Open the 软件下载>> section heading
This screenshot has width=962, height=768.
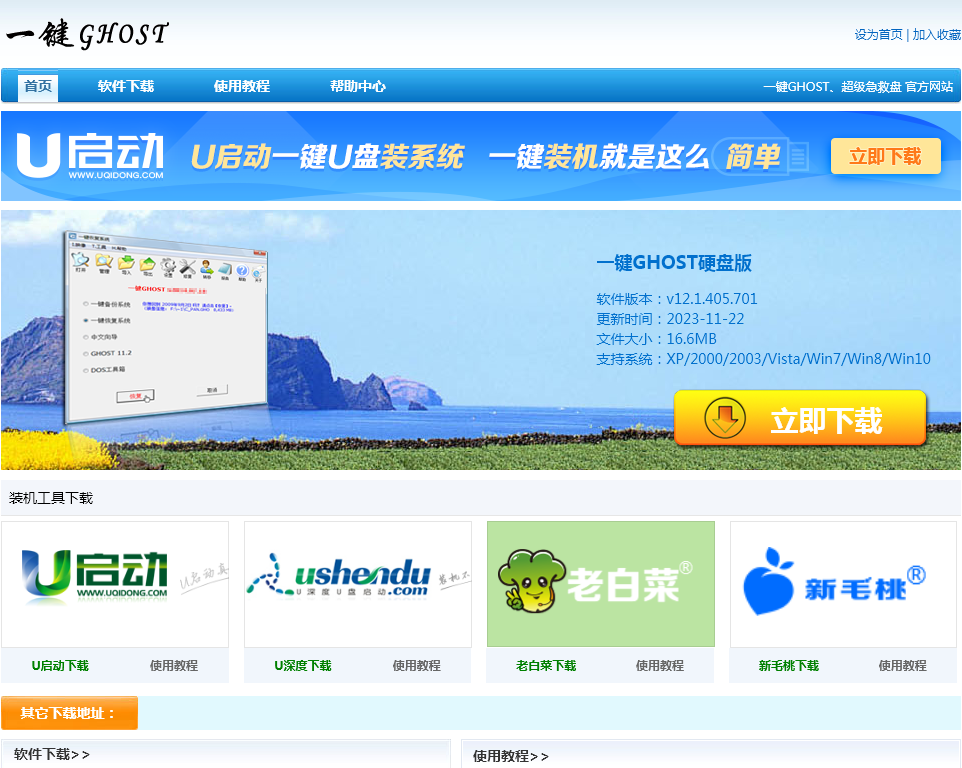coord(52,755)
